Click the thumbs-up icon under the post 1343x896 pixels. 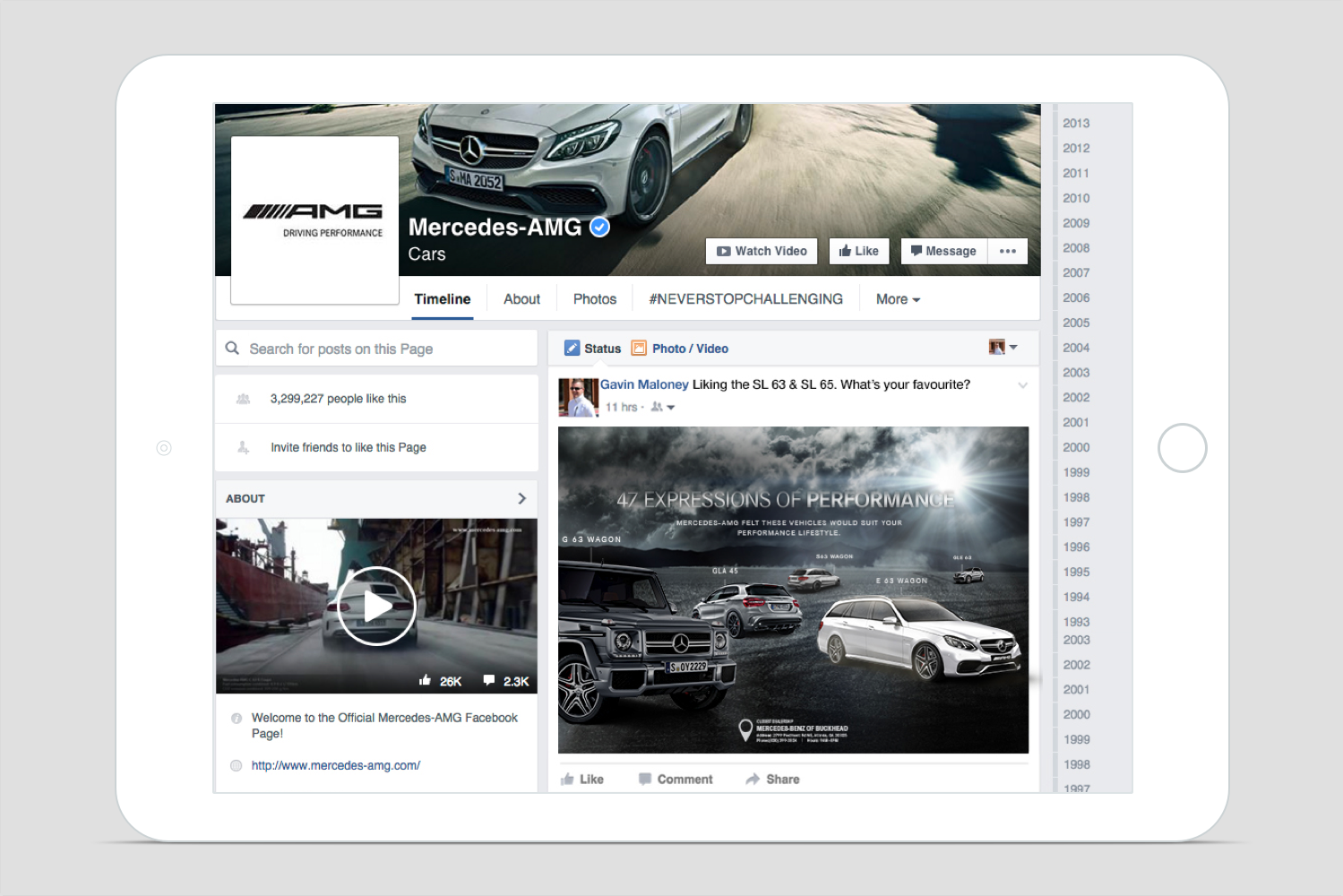567,779
